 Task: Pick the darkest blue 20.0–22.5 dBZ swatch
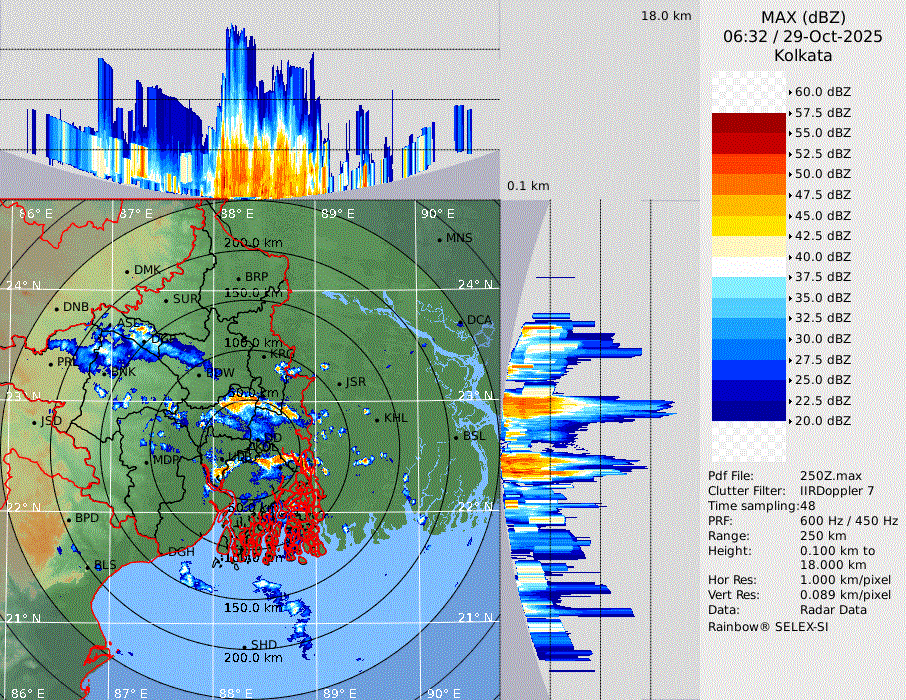(748, 411)
